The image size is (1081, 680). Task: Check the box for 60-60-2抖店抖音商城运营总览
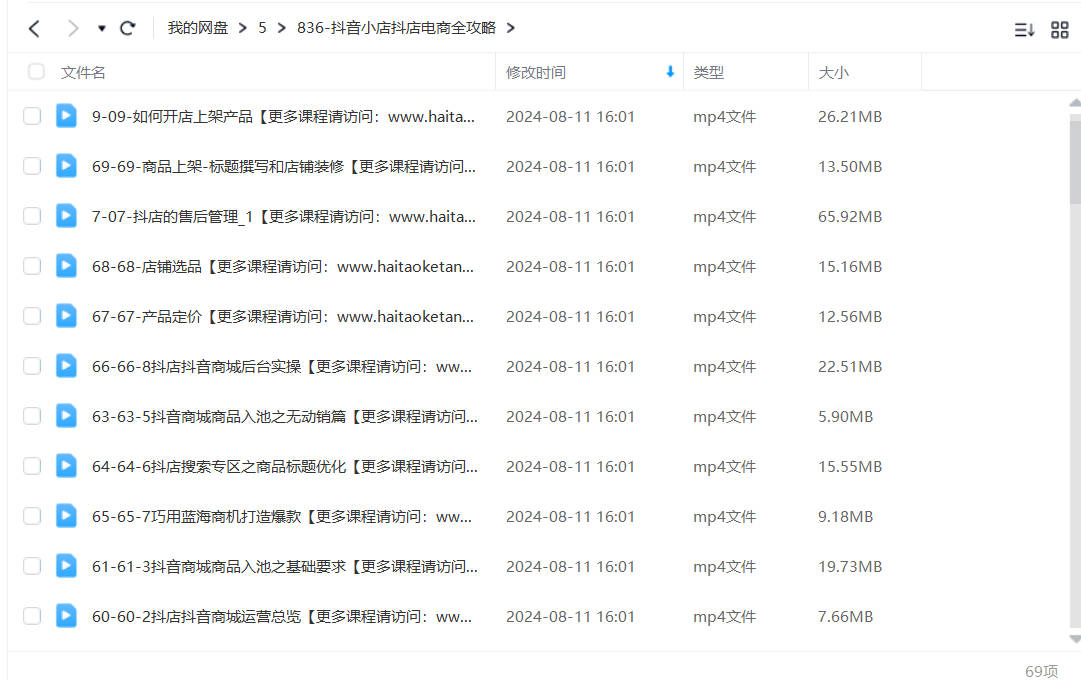pos(32,616)
